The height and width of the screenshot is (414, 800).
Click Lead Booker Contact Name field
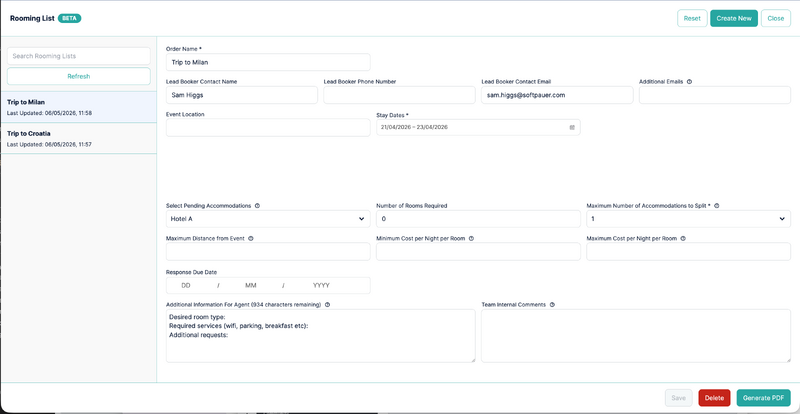point(242,95)
